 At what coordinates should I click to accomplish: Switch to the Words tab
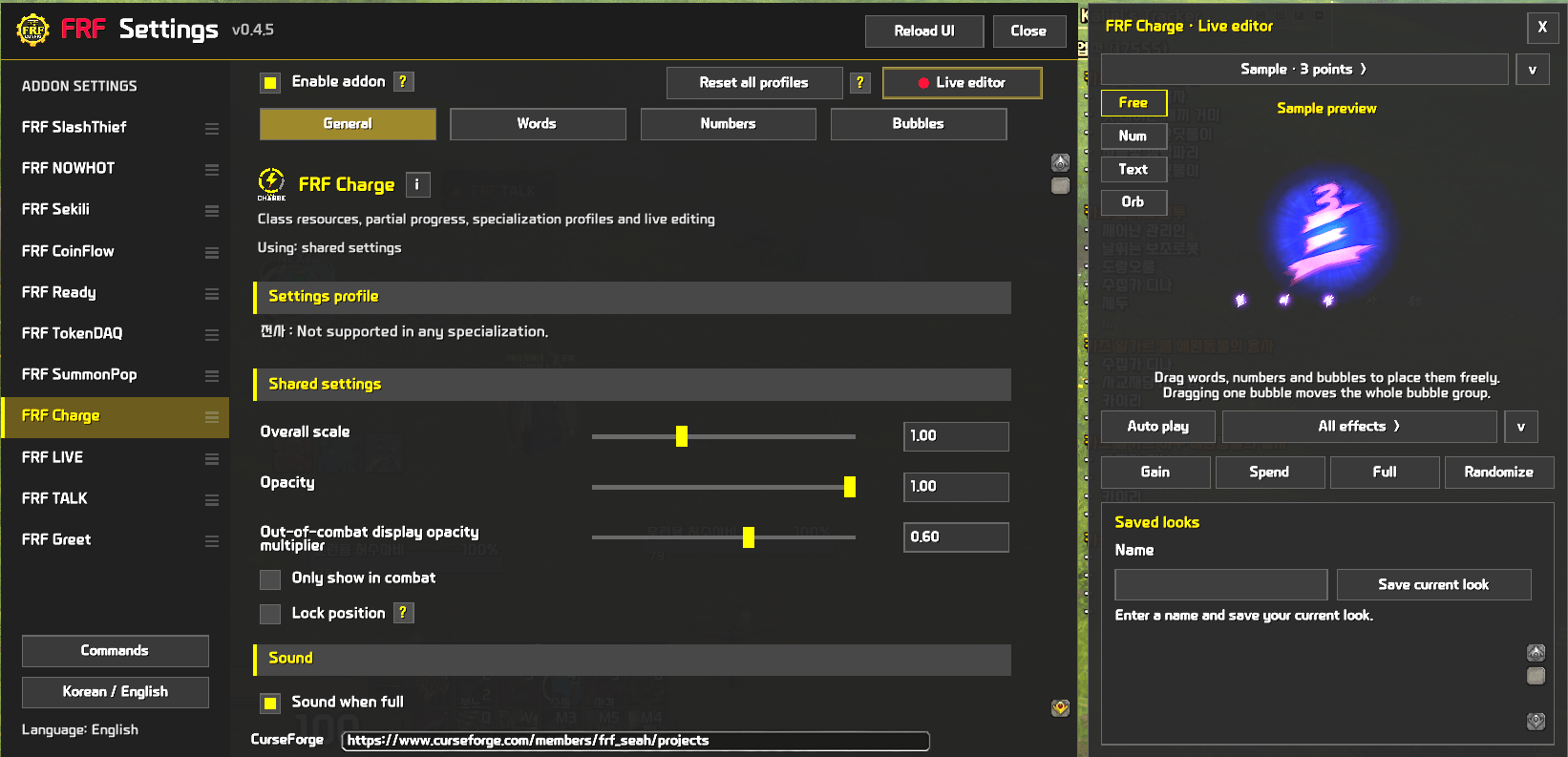point(538,124)
